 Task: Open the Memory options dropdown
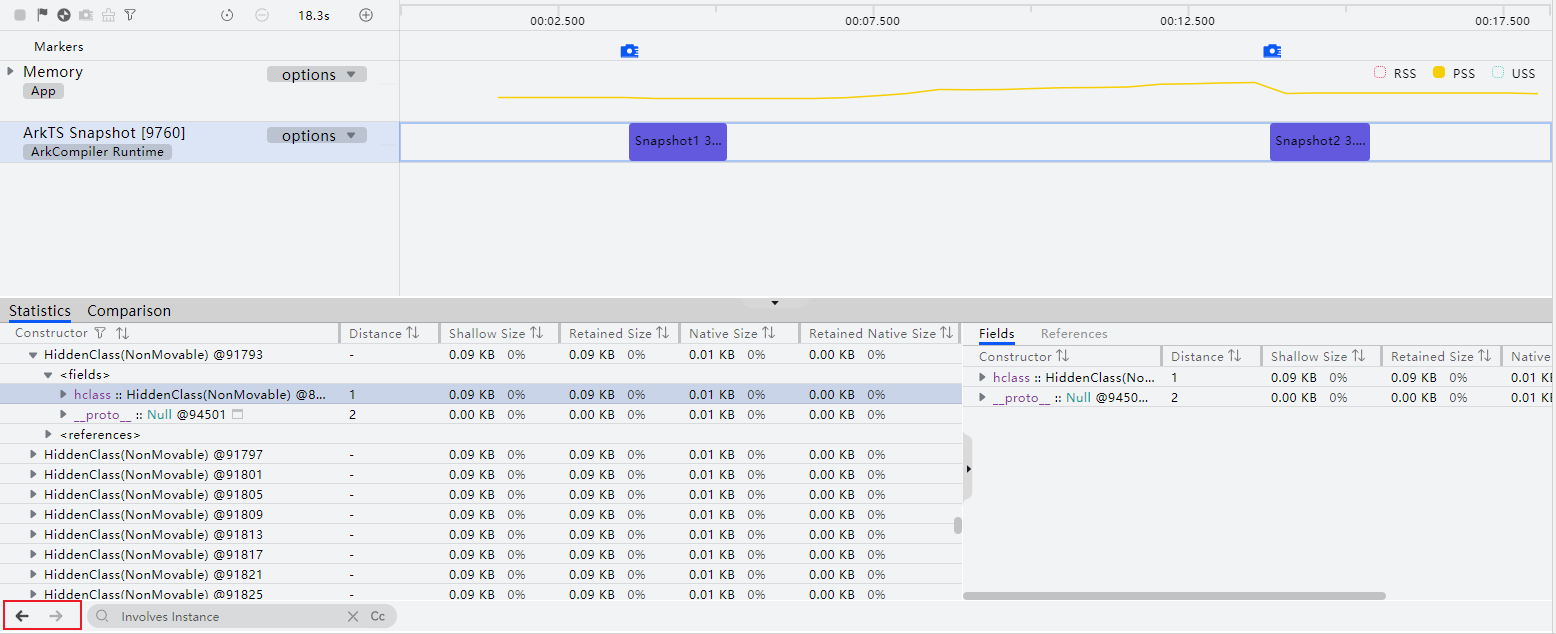317,74
